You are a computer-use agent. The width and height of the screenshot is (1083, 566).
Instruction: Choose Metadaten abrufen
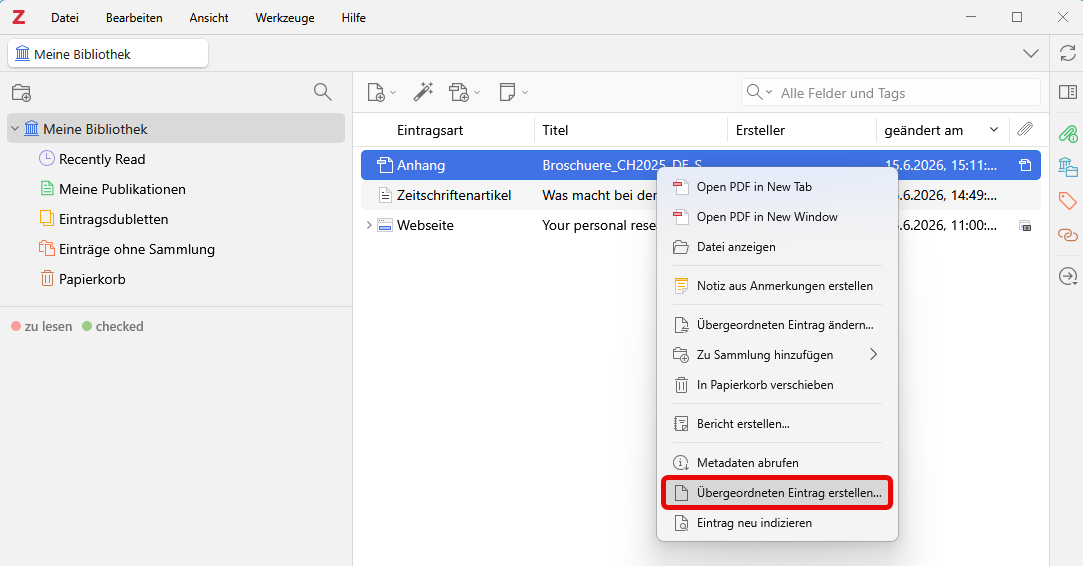[x=778, y=462]
